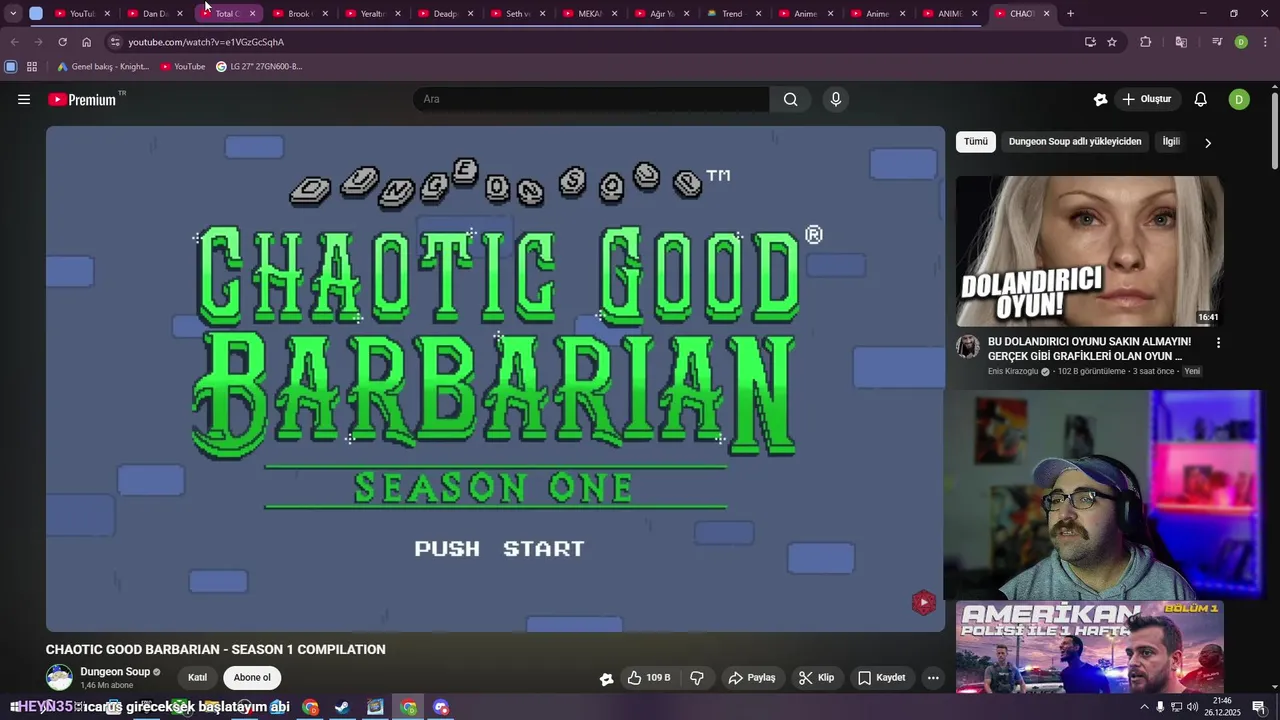Click the sparkle icon beside the like button

pyautogui.click(x=606, y=678)
